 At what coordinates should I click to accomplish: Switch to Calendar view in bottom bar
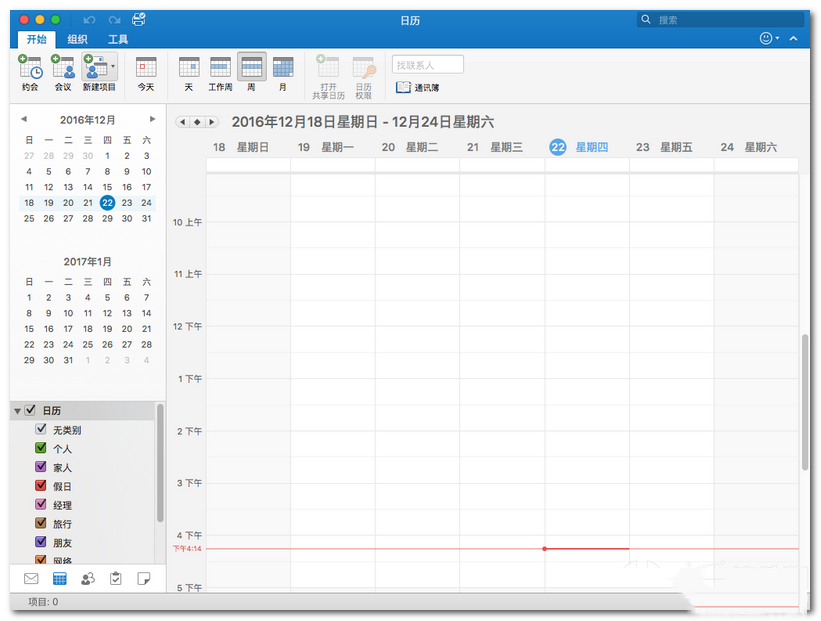[60, 579]
